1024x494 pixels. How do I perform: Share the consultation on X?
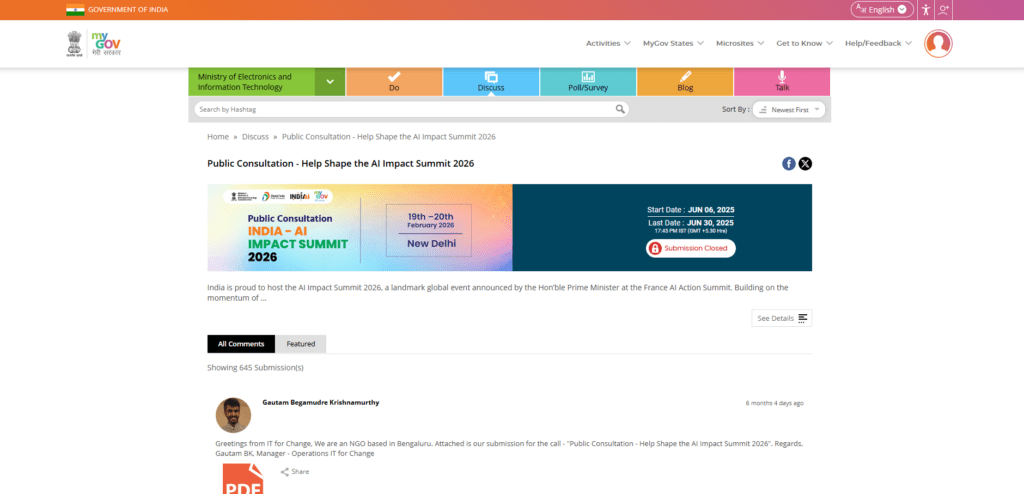click(x=805, y=164)
